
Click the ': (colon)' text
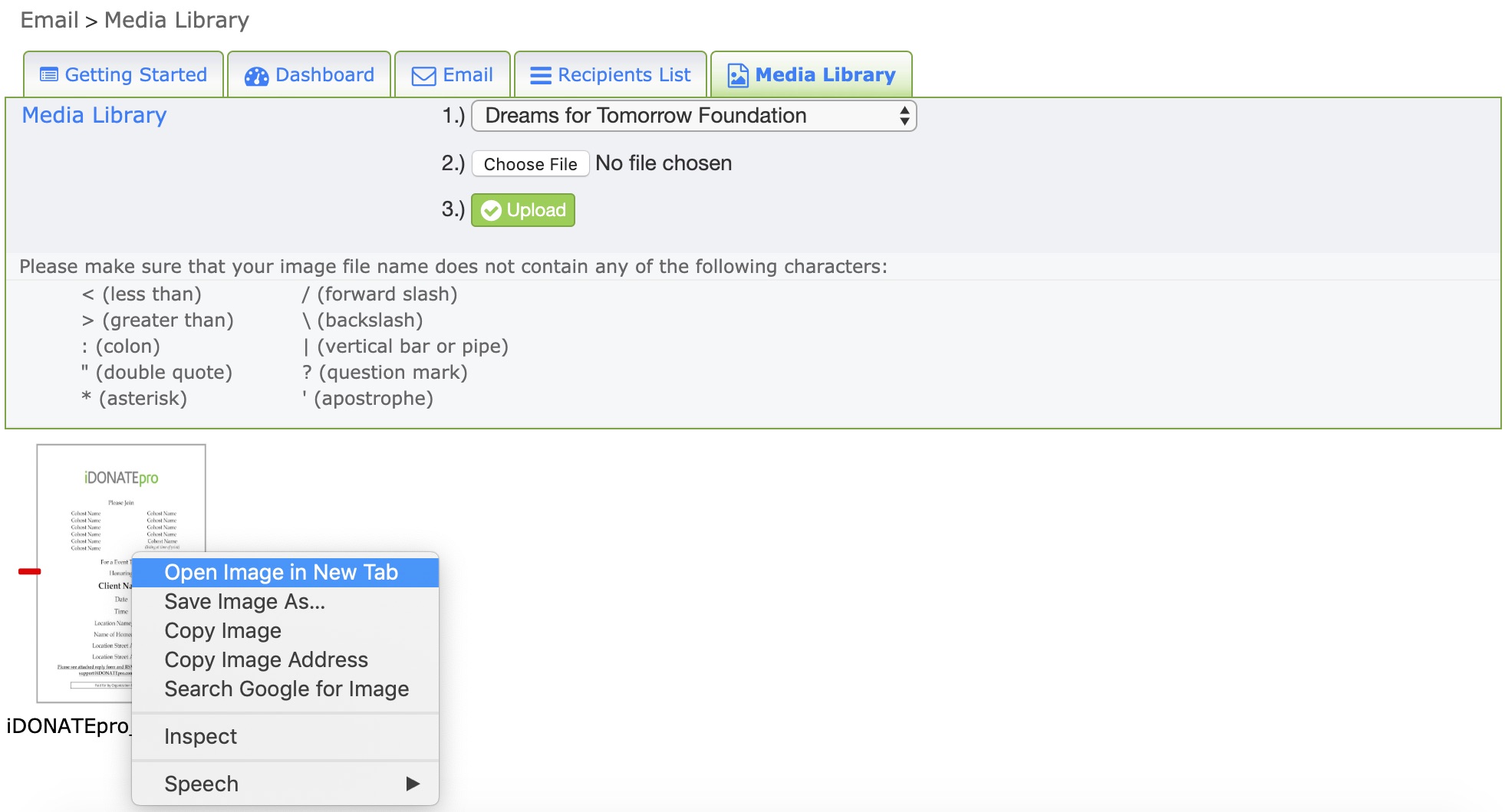tap(121, 347)
